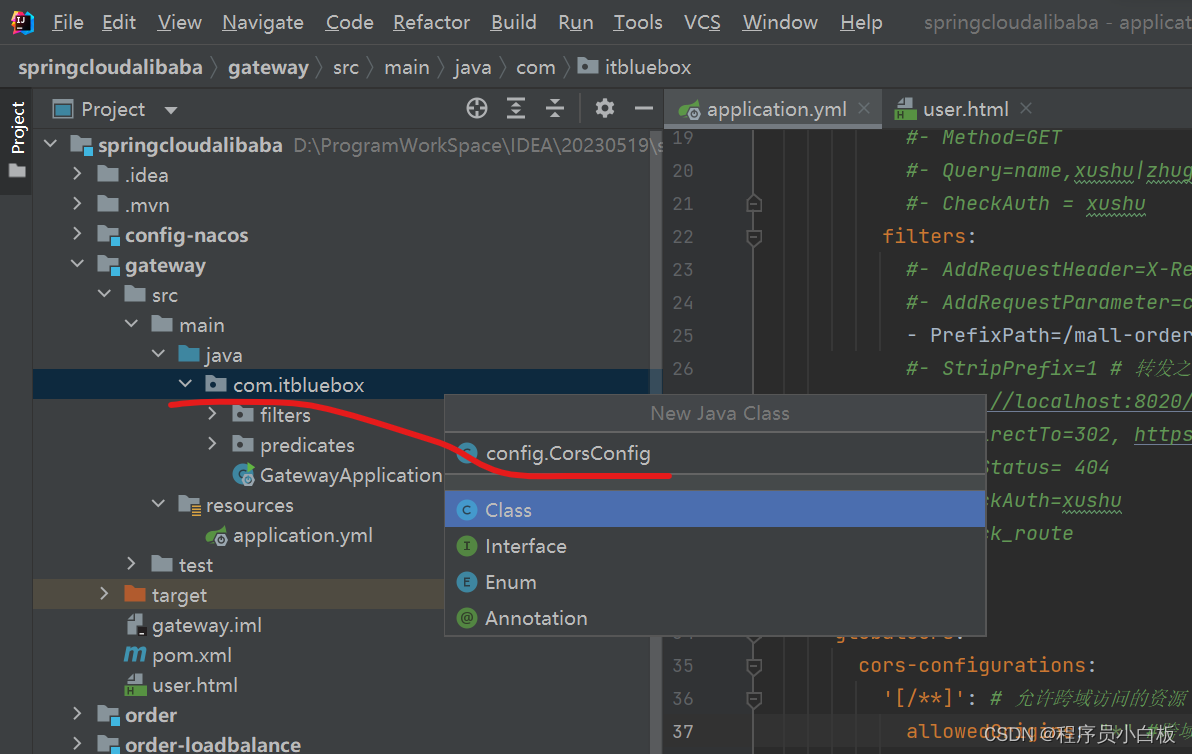Click the GatewayApplication class icon

coord(243,475)
